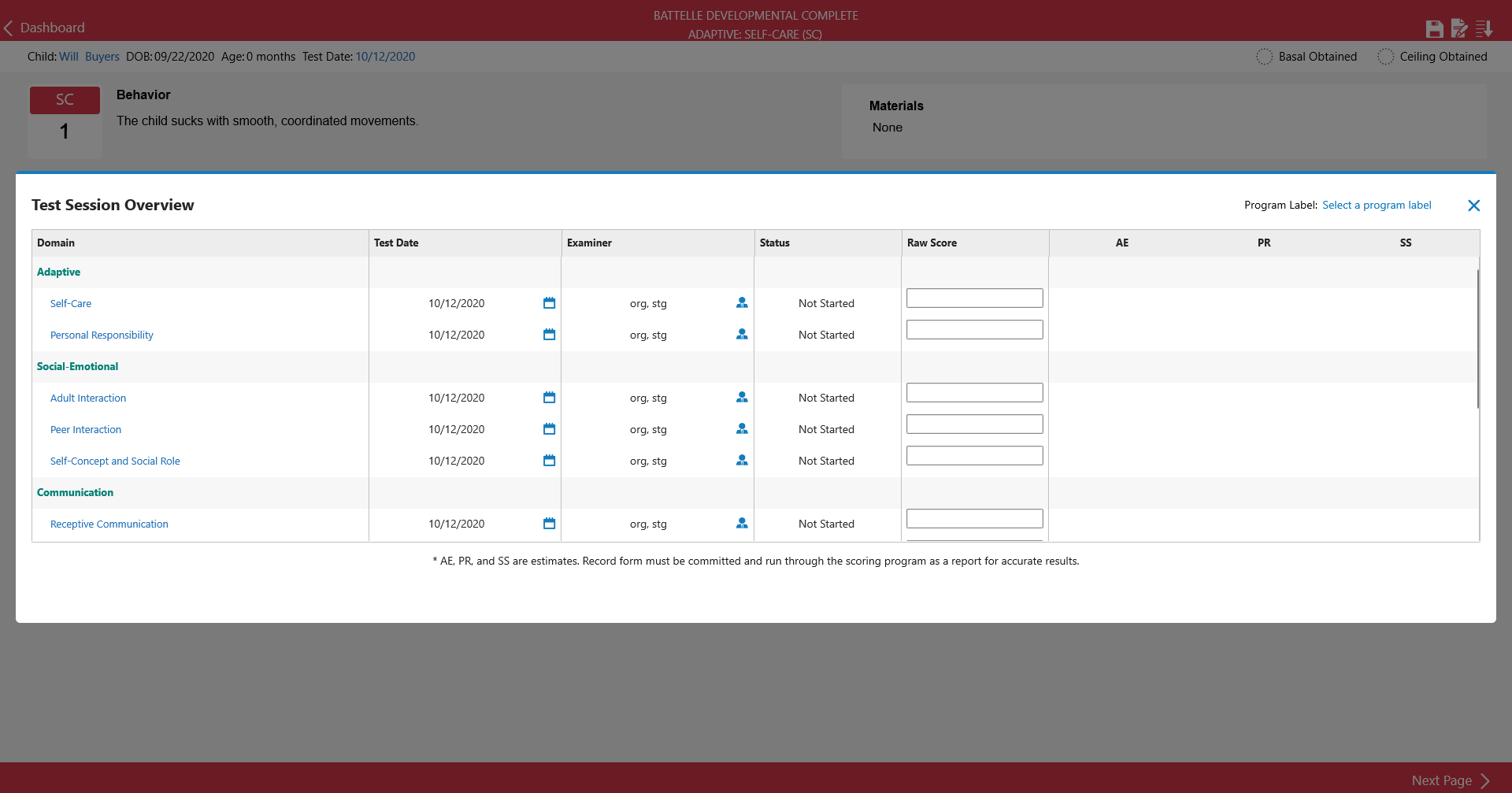Change examiner for Personal Responsibility row
Screen dimensions: 1512x793
tap(742, 335)
